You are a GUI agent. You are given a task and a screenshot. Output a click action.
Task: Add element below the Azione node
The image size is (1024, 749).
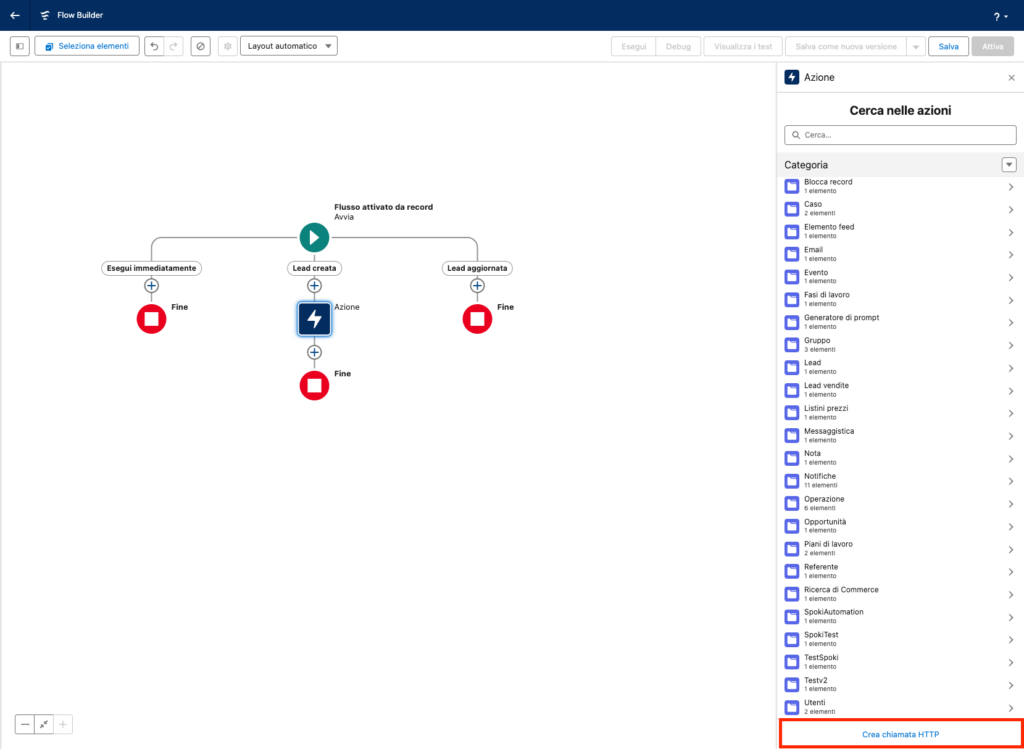pos(314,352)
